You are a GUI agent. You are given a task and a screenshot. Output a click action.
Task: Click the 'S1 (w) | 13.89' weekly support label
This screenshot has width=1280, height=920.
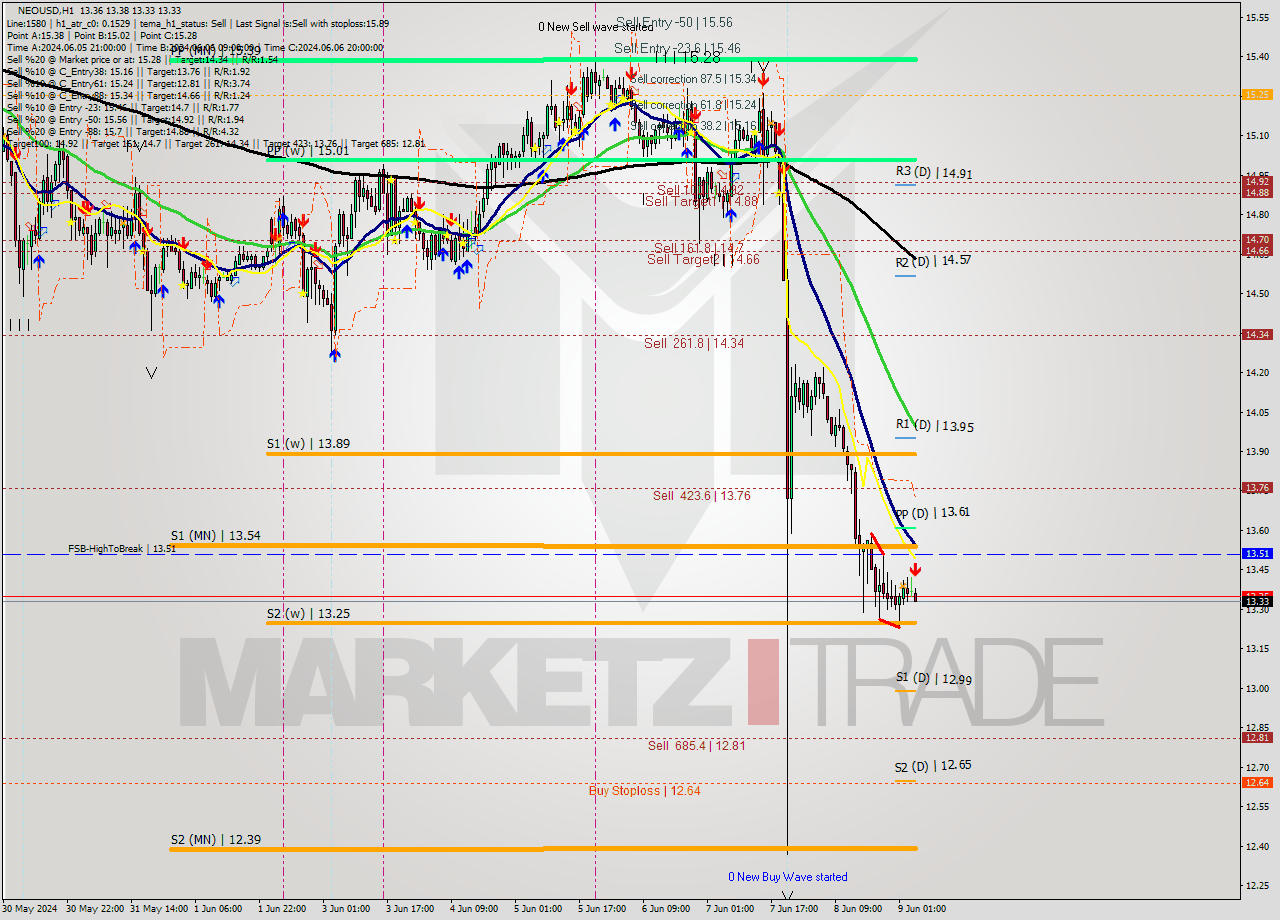(308, 443)
